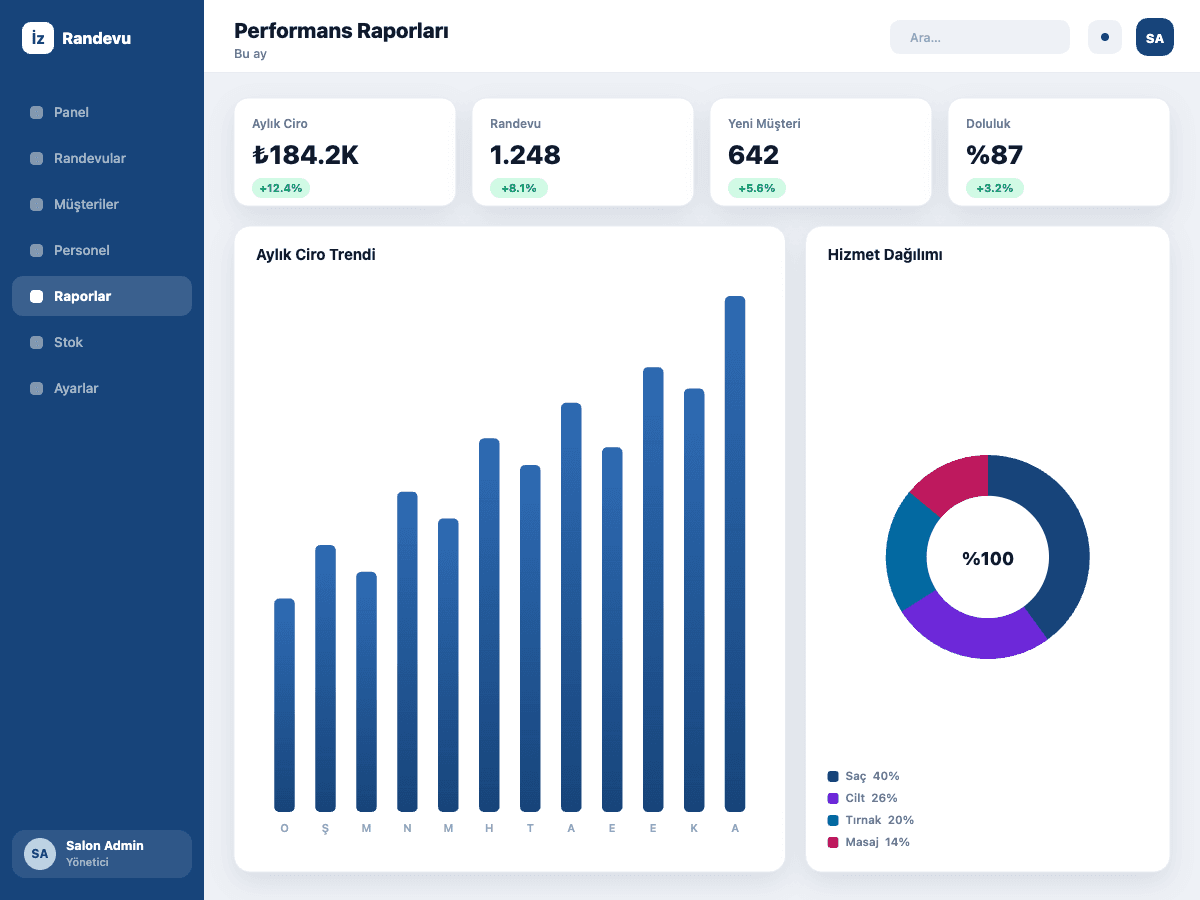Open the Randevu stat card
Screen dimensions: 1200x900
pyautogui.click(x=583, y=152)
